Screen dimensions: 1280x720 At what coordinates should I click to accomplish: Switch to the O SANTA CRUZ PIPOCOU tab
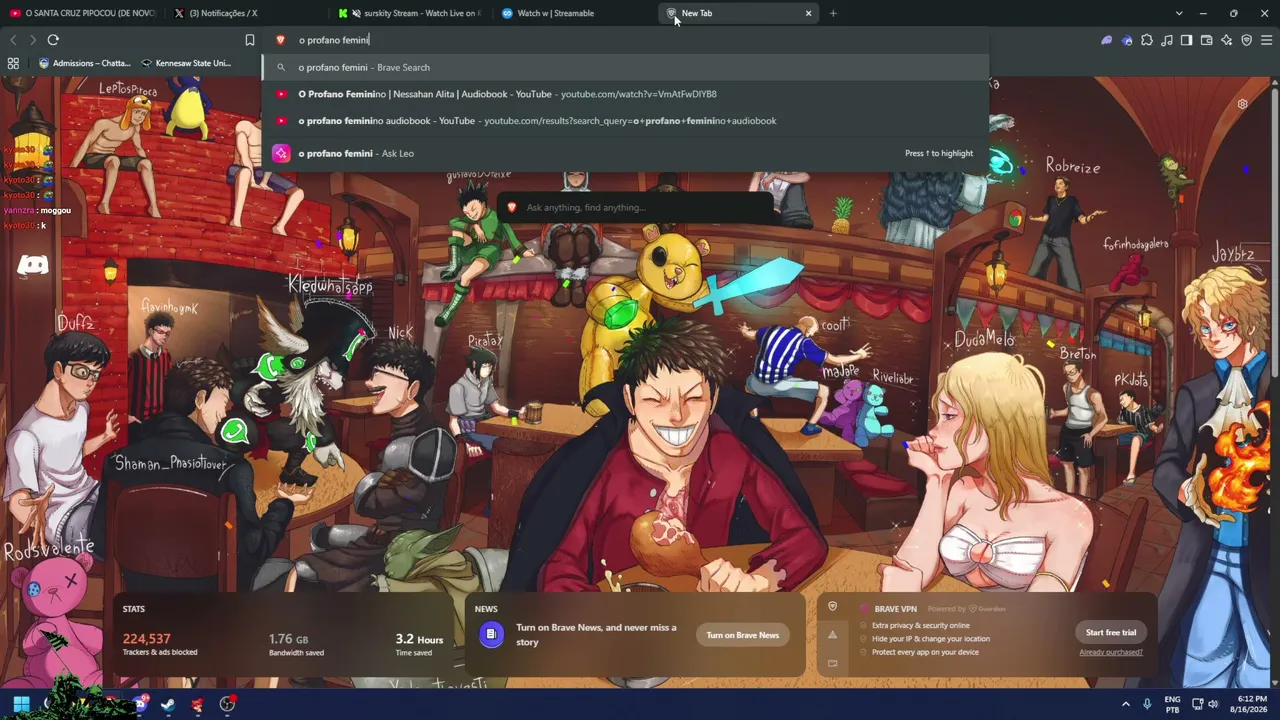tap(83, 13)
